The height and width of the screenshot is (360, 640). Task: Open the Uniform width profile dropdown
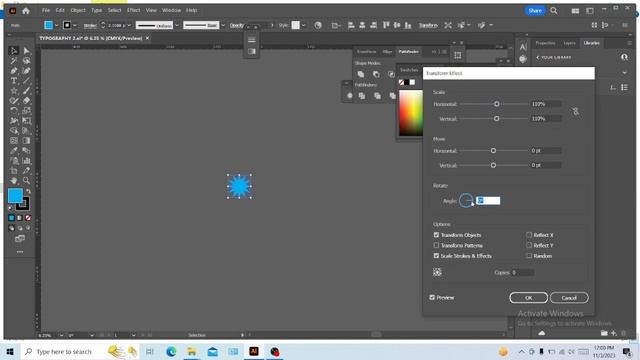(x=177, y=25)
